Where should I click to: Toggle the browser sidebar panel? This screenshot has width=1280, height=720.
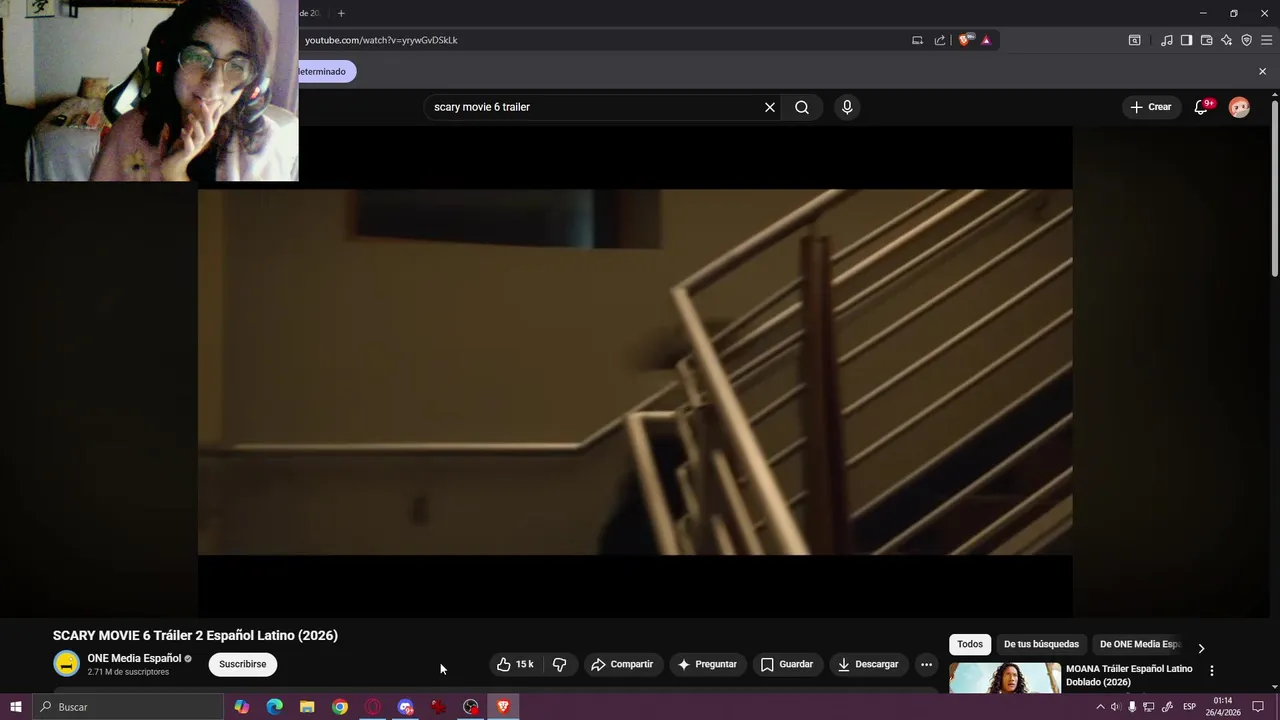pos(1186,40)
